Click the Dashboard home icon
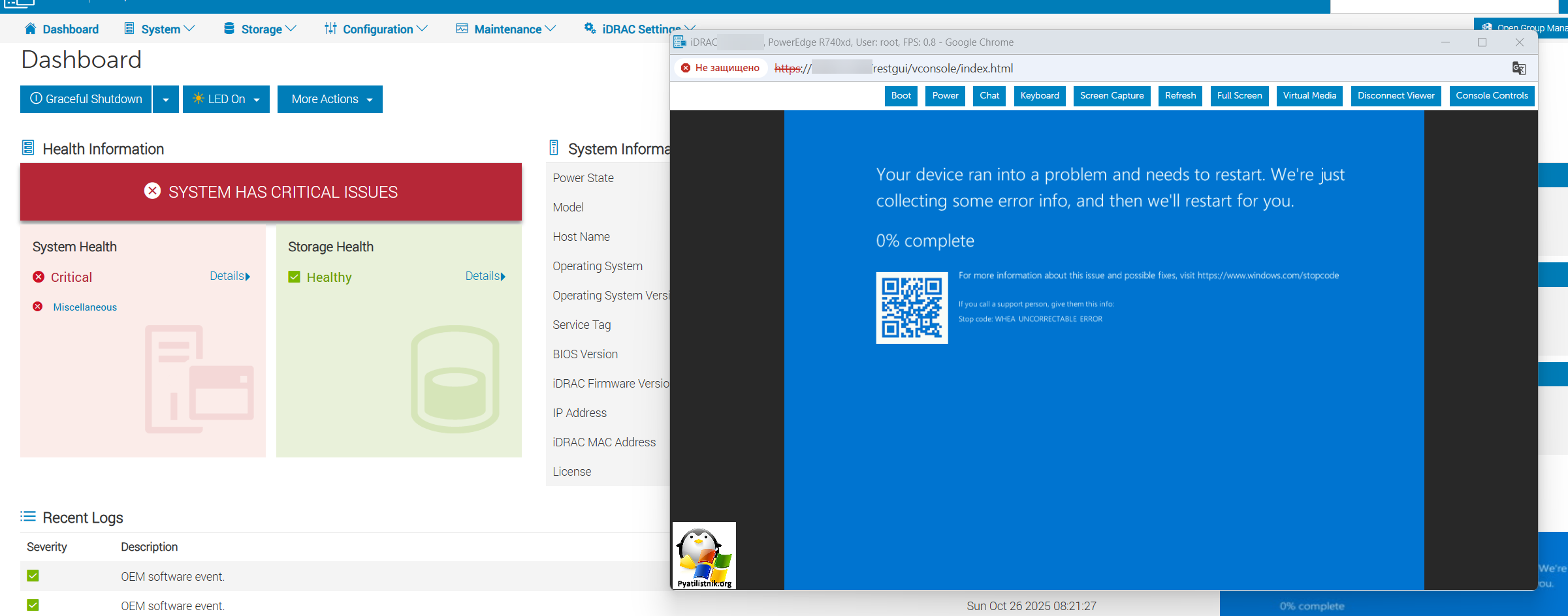The width and height of the screenshot is (1568, 616). coord(30,29)
